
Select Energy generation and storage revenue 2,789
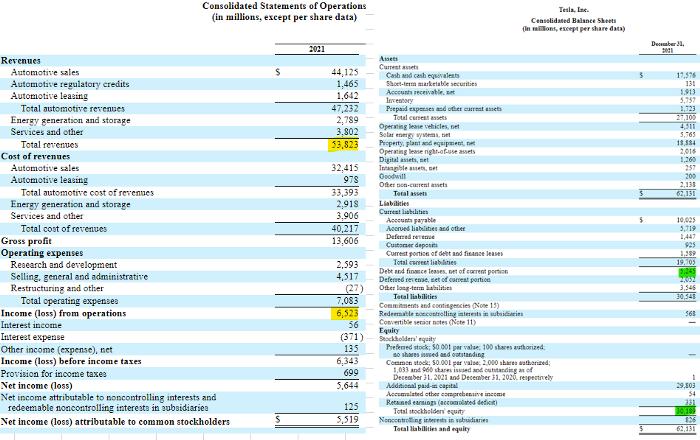point(347,120)
